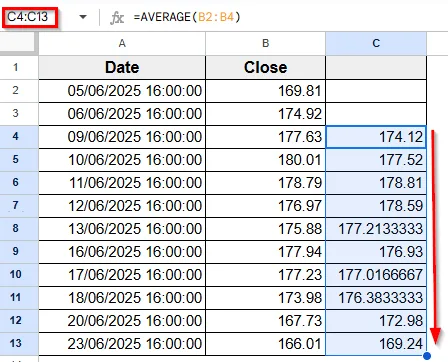448x362 pixels.
Task: Select row 5 header
Action: click(19, 160)
